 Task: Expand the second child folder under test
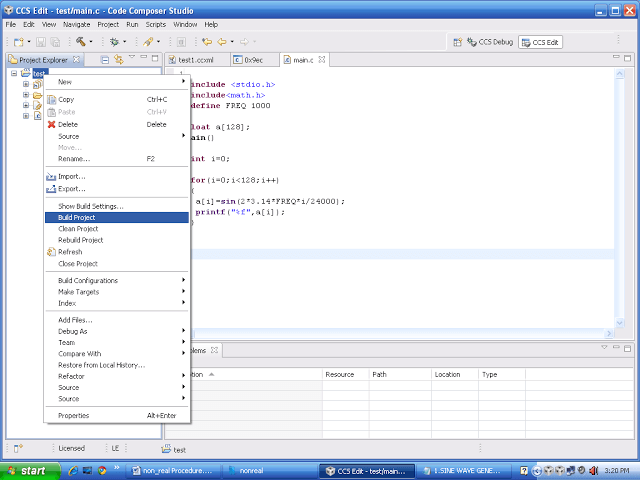pos(26,95)
